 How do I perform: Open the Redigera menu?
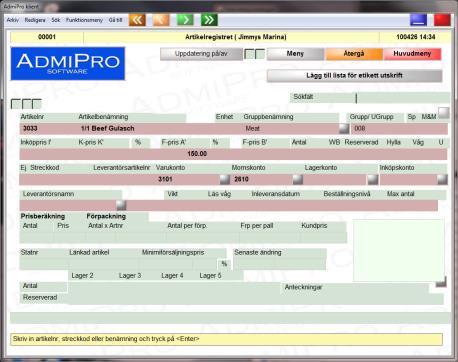pyautogui.click(x=35, y=20)
